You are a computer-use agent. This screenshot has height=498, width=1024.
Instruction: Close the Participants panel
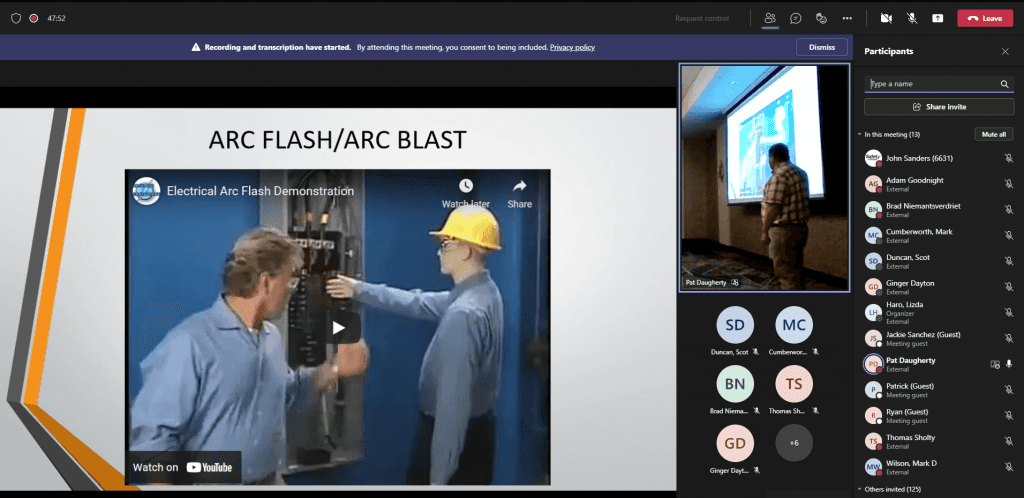(1005, 52)
